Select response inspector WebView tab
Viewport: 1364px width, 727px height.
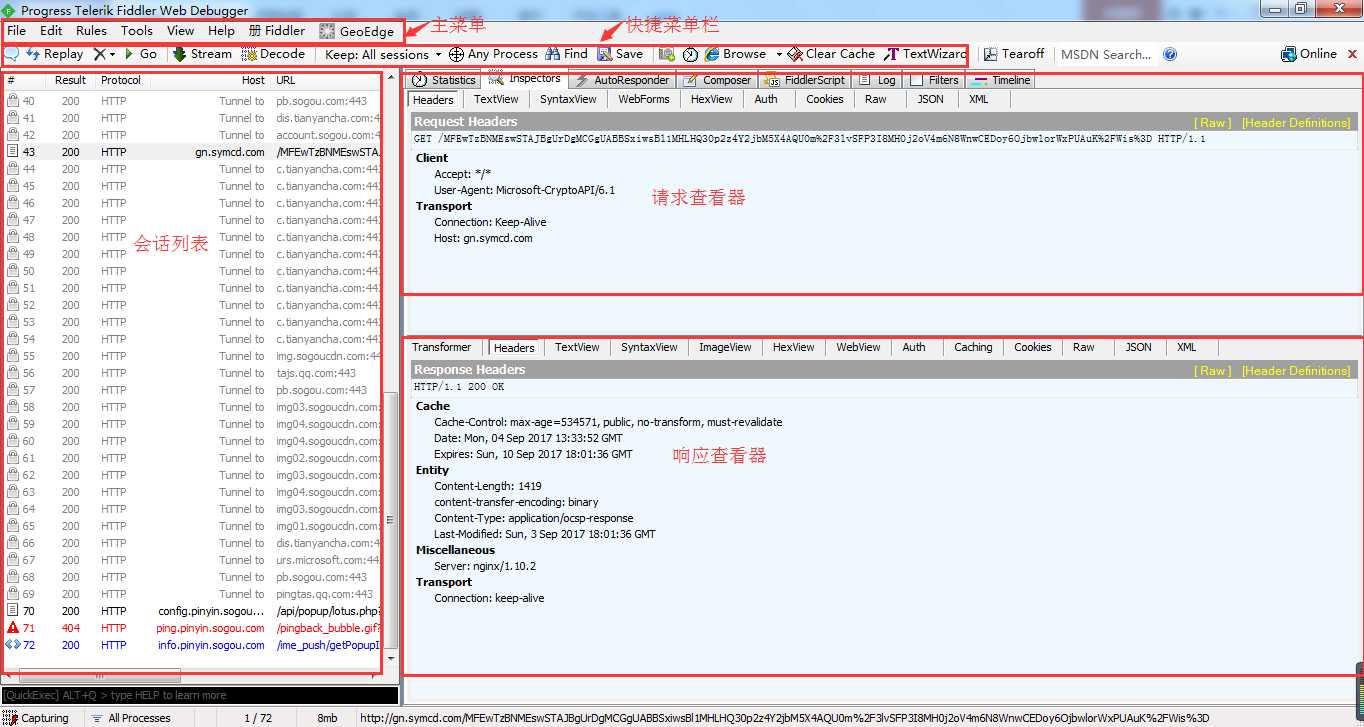pyautogui.click(x=858, y=347)
